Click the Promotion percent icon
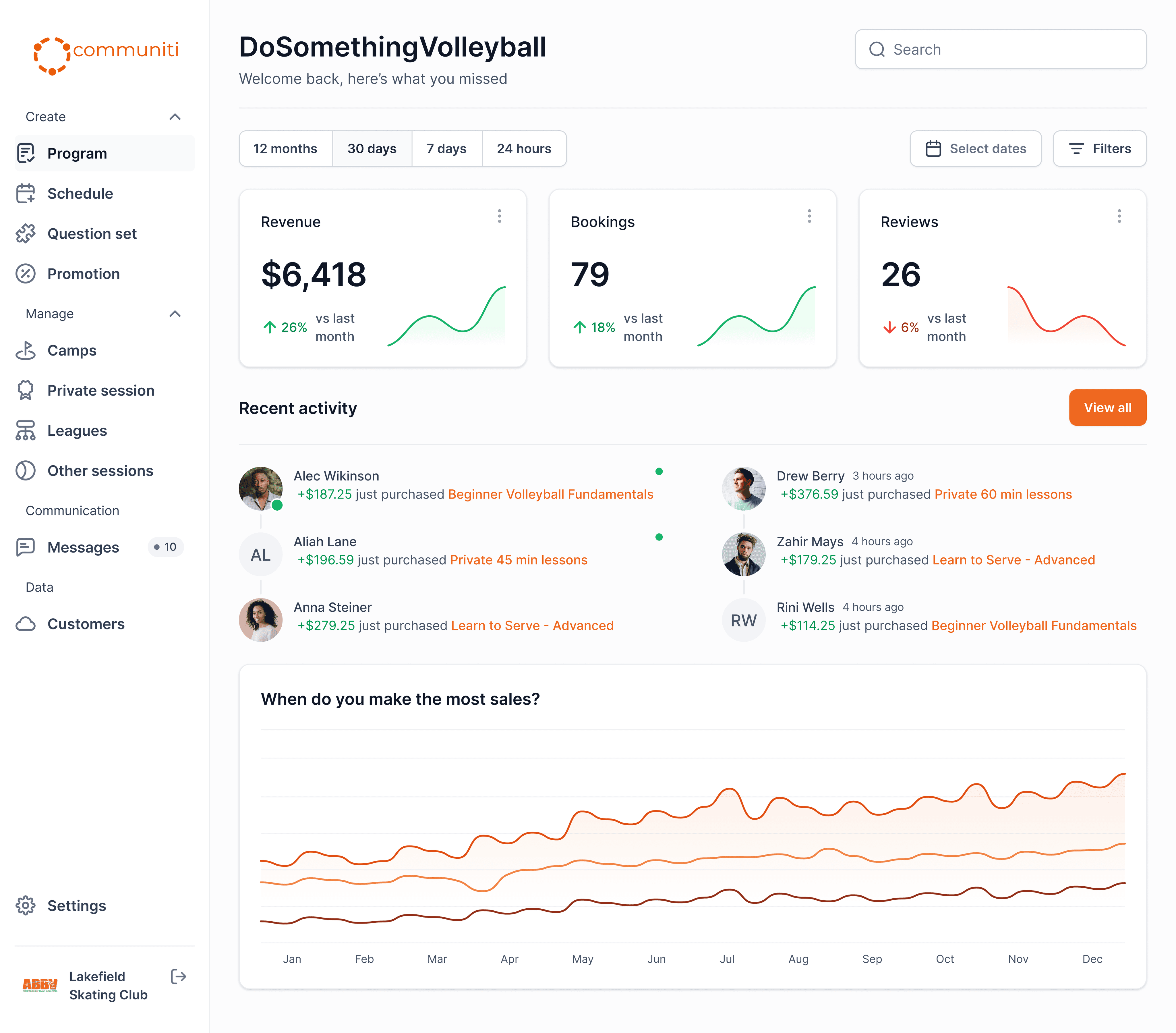 pos(26,274)
